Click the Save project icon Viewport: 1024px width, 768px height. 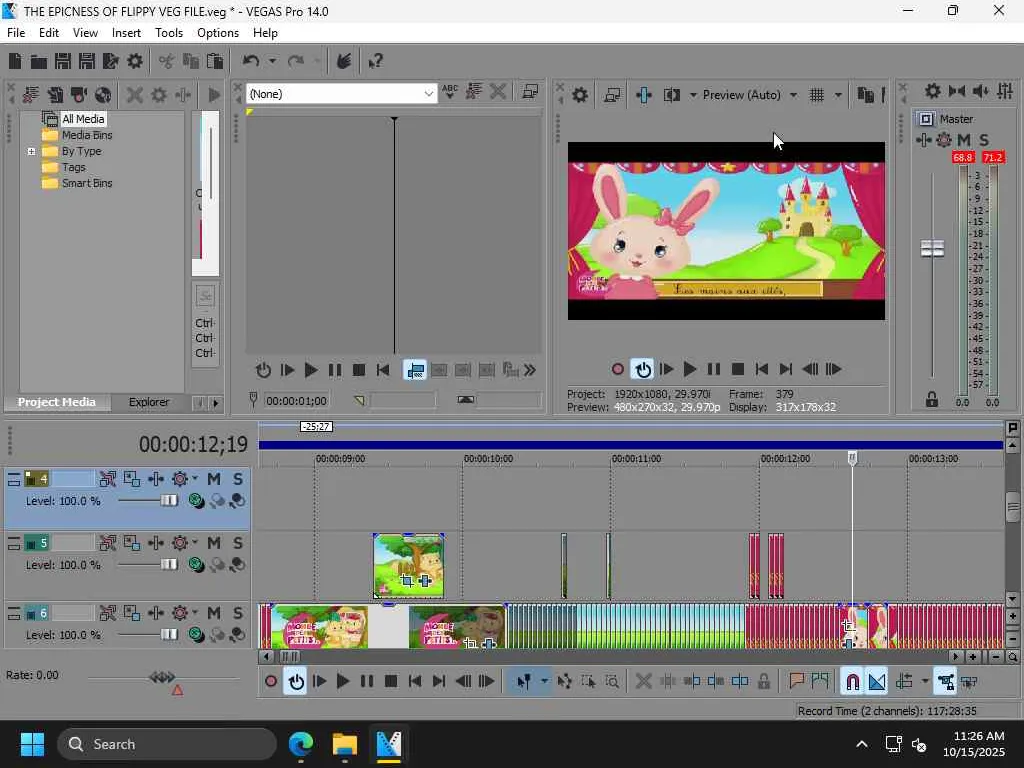pos(63,61)
